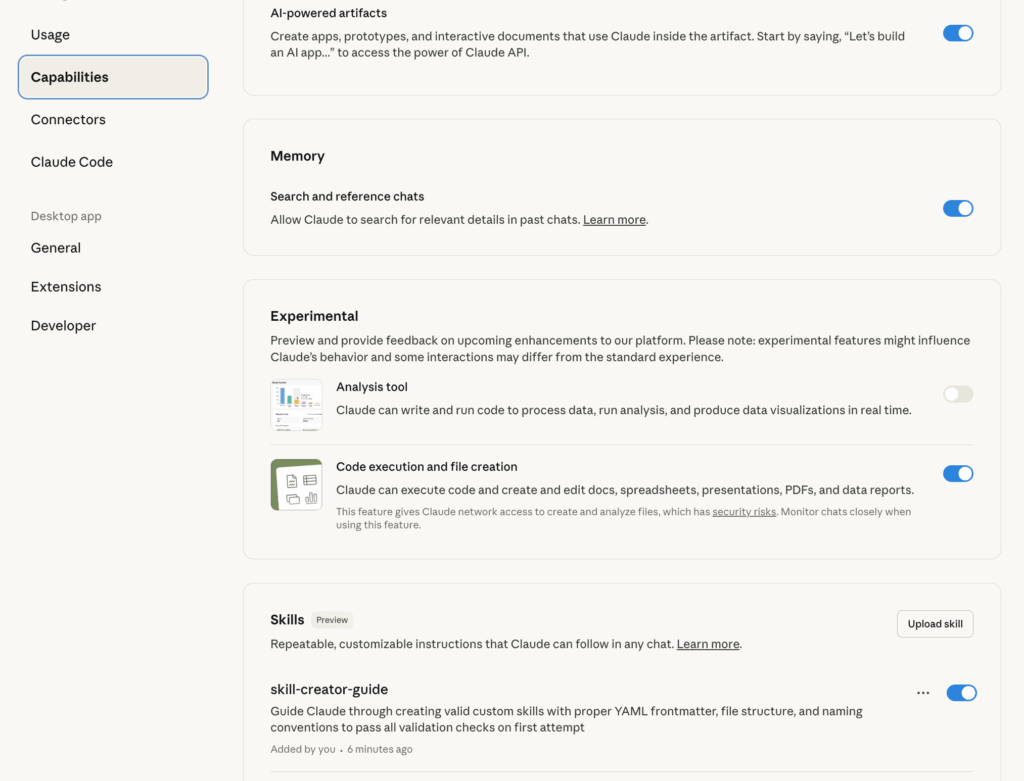Image resolution: width=1024 pixels, height=781 pixels.
Task: Navigate to the Developer section
Action: (63, 325)
